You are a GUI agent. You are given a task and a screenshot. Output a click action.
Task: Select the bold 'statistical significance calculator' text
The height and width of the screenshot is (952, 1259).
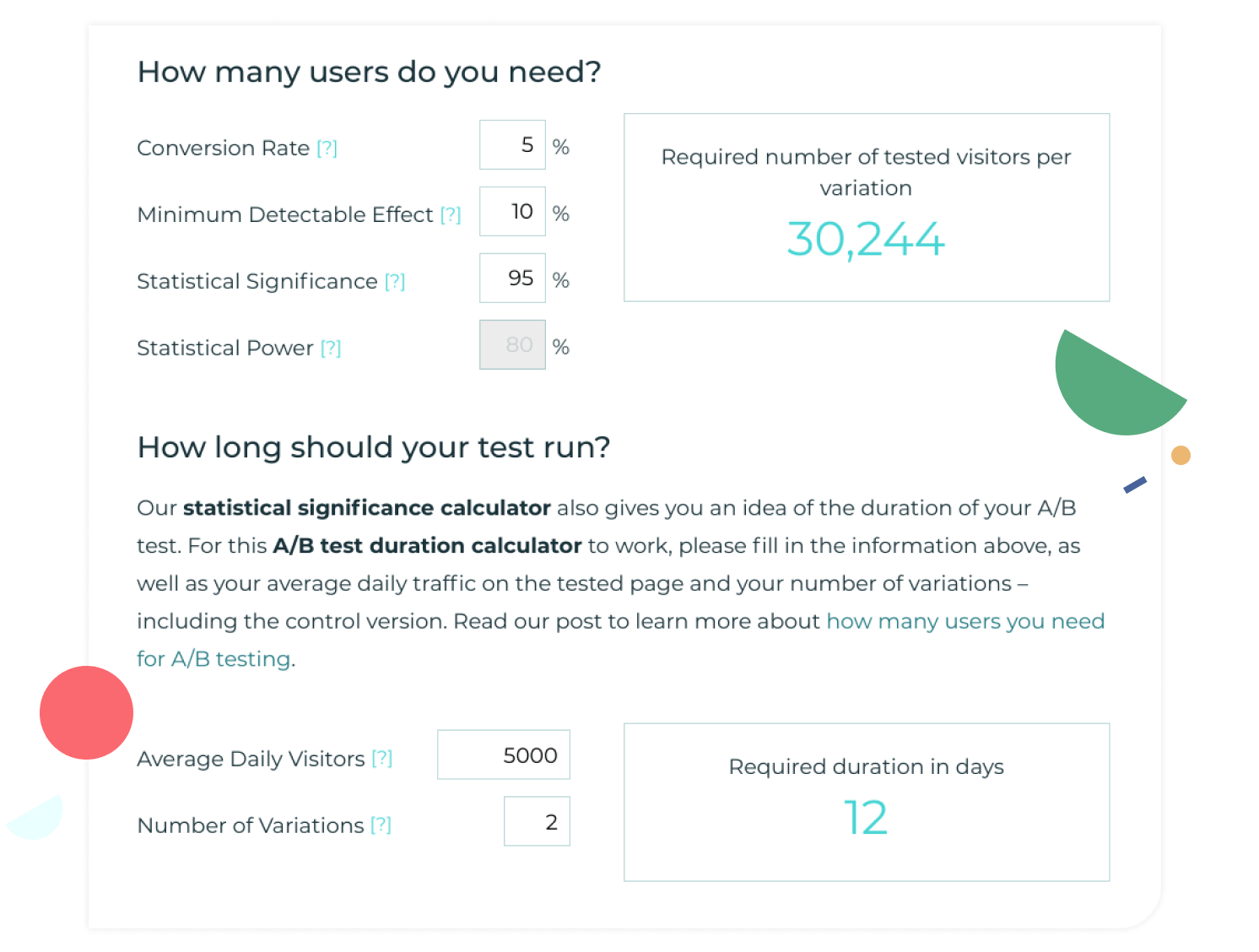367,508
